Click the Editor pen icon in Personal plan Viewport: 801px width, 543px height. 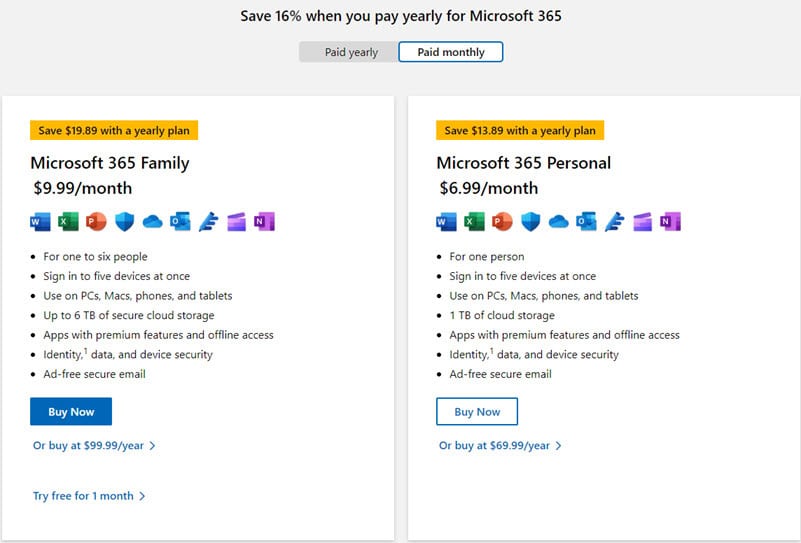pyautogui.click(x=615, y=222)
